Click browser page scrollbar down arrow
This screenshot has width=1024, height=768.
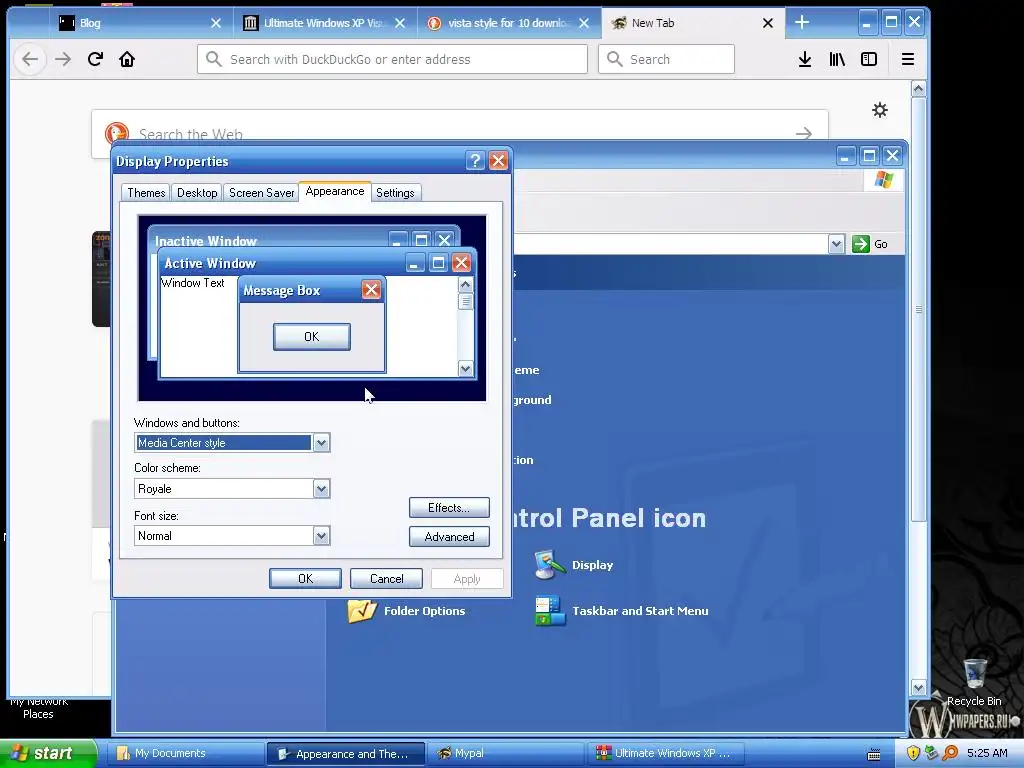(918, 688)
